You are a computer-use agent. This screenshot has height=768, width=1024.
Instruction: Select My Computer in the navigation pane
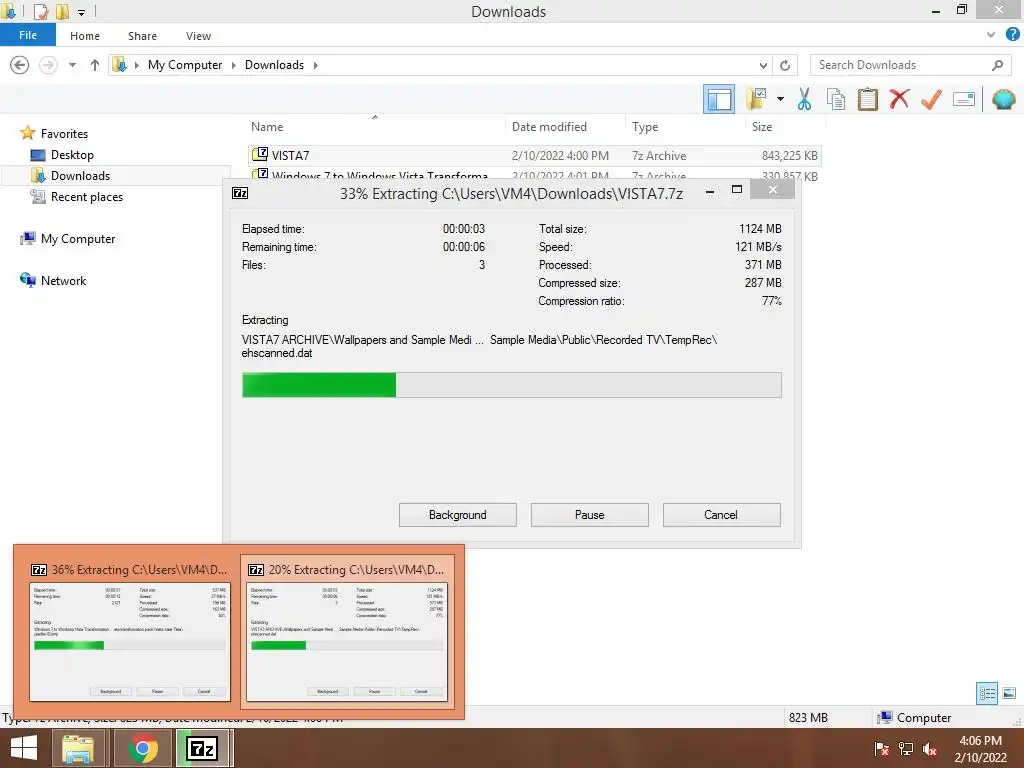tap(78, 238)
